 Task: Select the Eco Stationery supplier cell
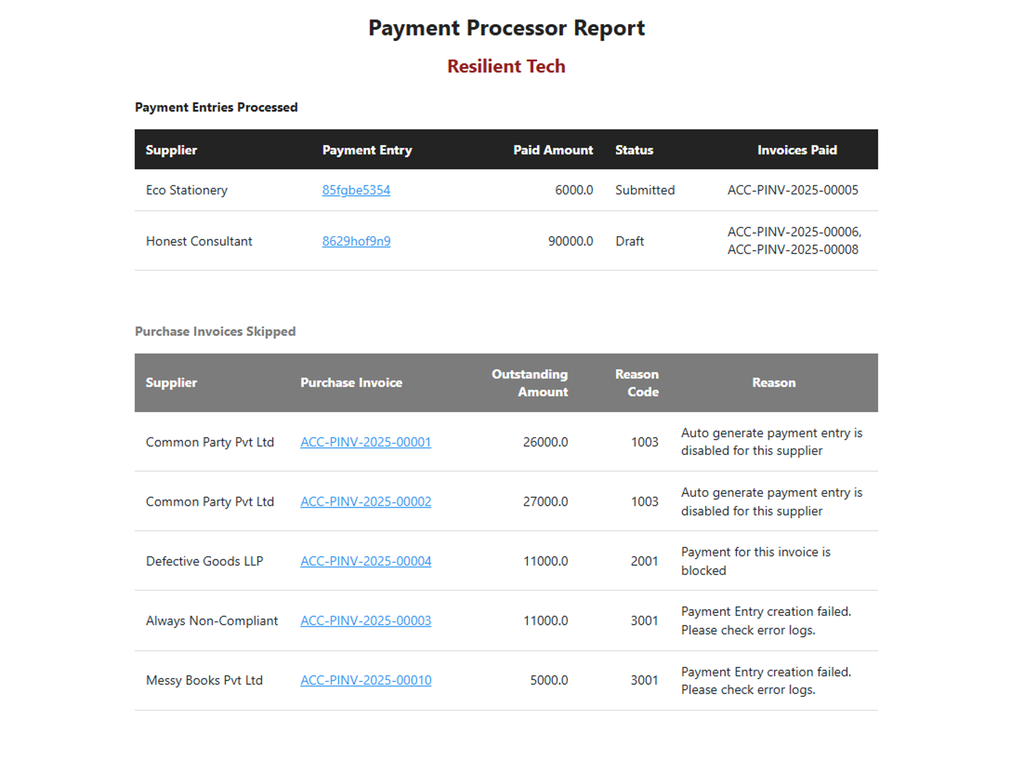(x=187, y=190)
